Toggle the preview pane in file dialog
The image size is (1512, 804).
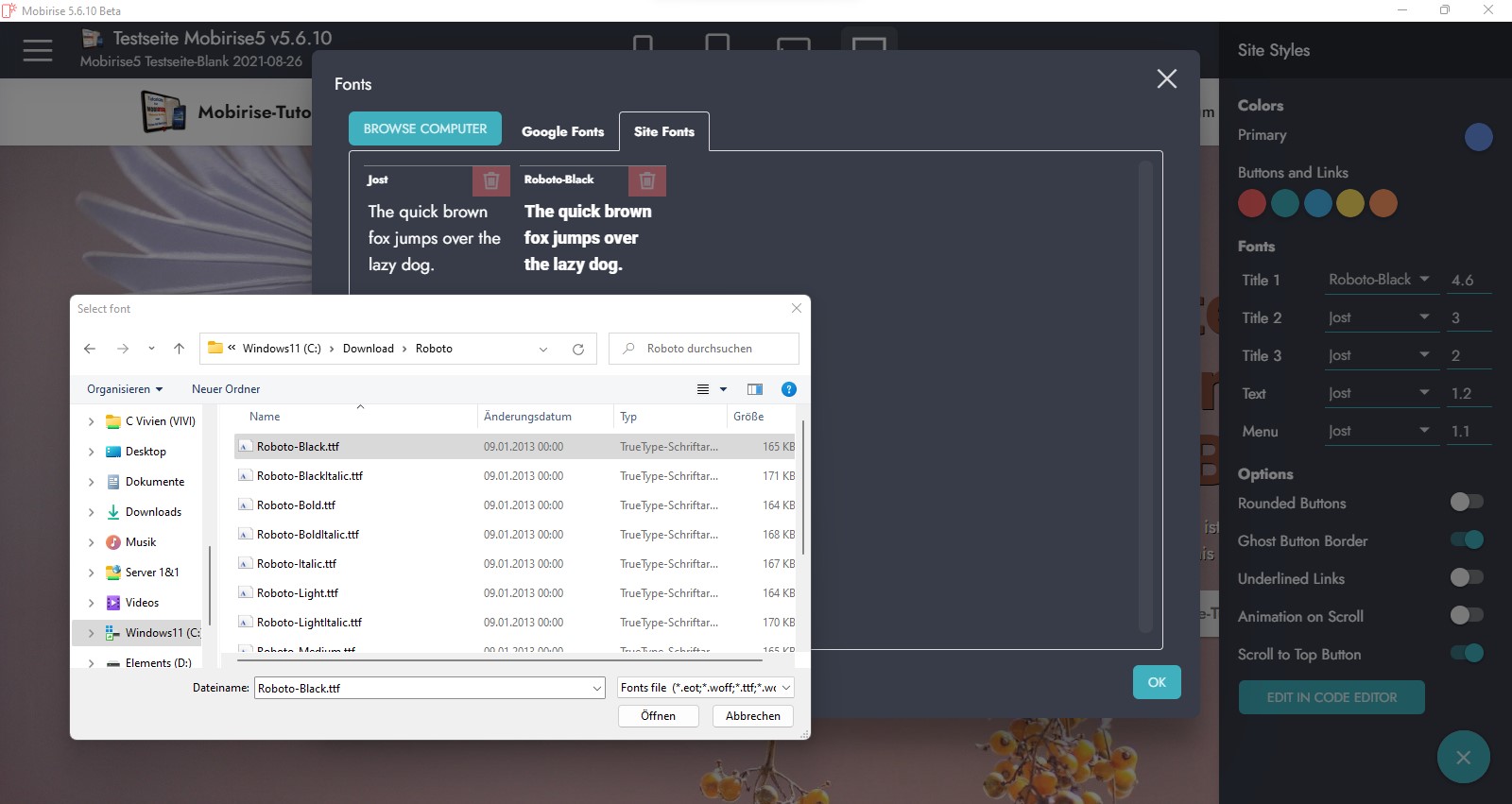(x=755, y=389)
